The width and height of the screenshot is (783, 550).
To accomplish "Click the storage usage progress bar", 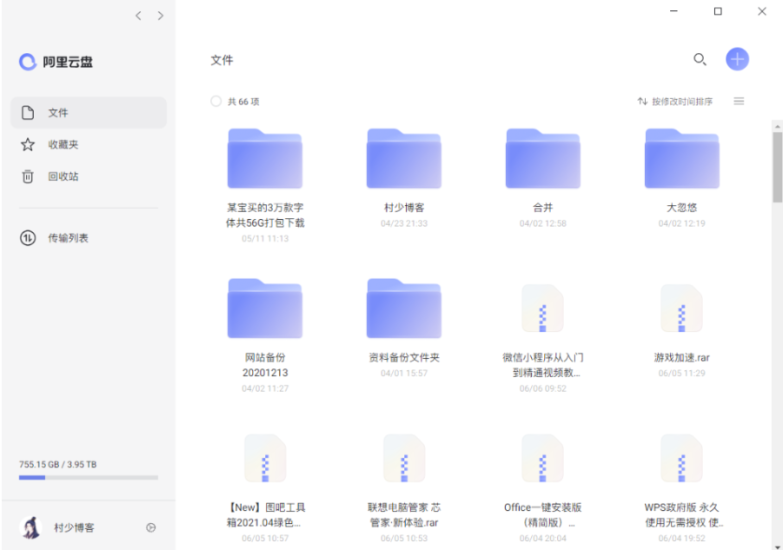I will pyautogui.click(x=88, y=478).
